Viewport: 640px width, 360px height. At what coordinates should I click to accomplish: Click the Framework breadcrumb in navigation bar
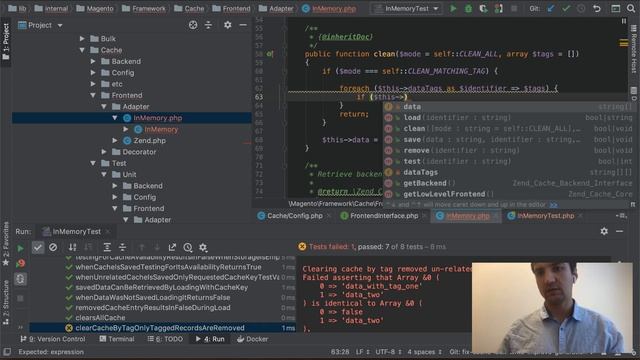(144, 8)
